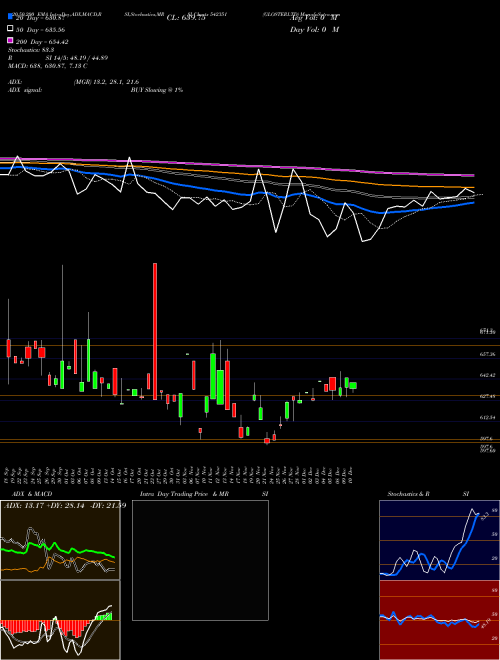Click the 642.42 price axis label
The width and height of the screenshot is (500, 660).
pyautogui.click(x=487, y=375)
